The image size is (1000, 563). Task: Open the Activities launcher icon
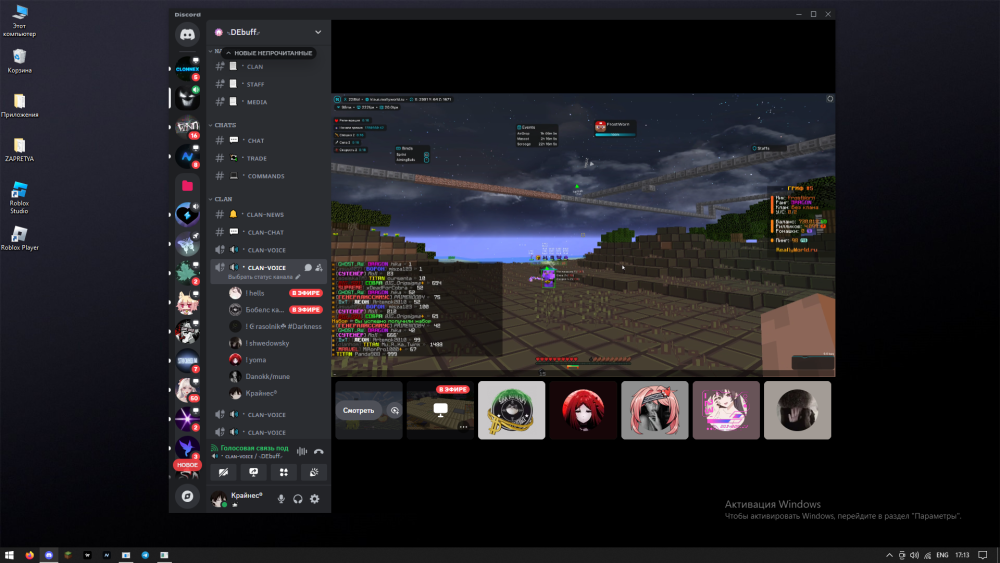pyautogui.click(x=284, y=472)
